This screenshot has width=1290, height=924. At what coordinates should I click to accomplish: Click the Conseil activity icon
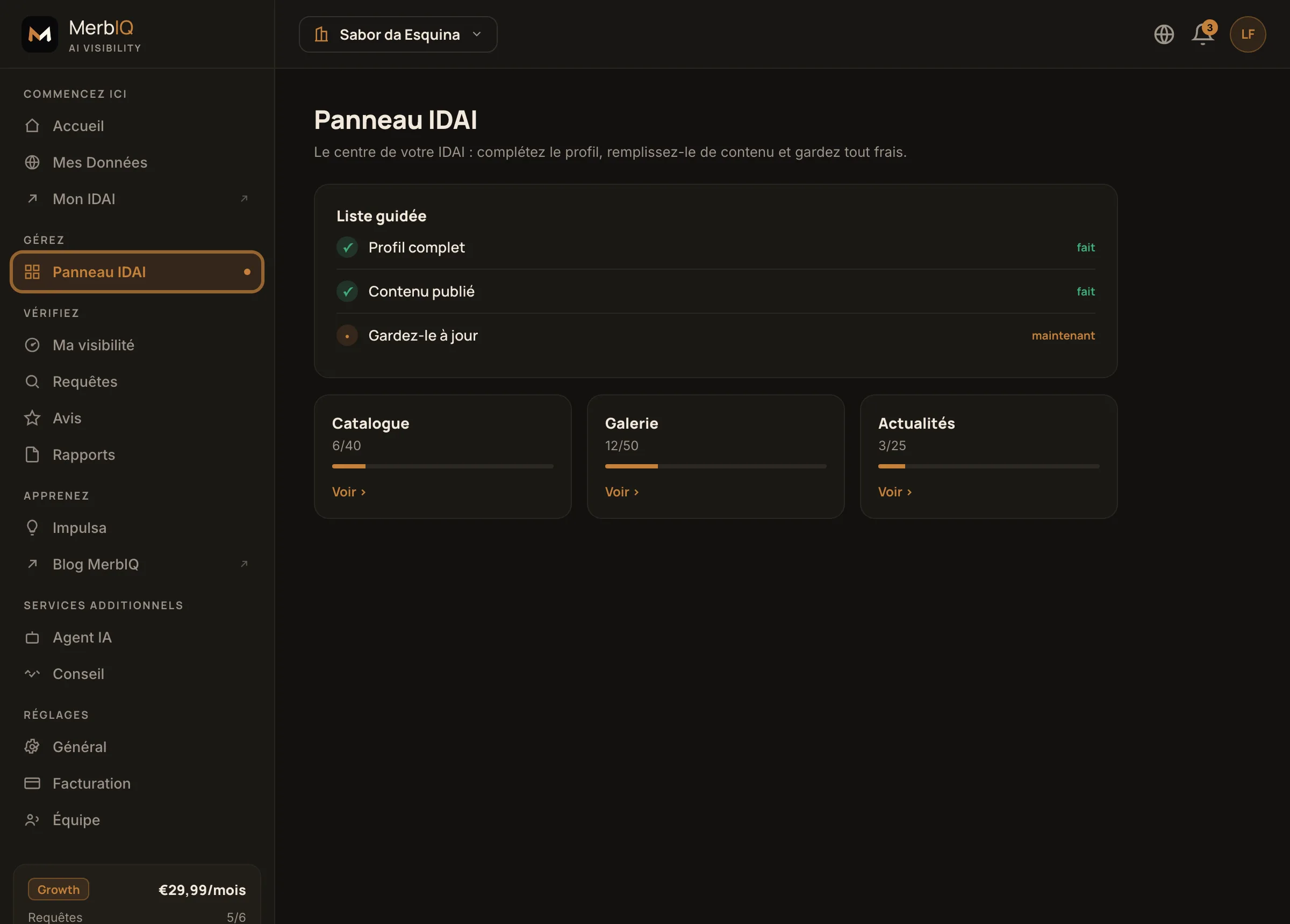[32, 674]
